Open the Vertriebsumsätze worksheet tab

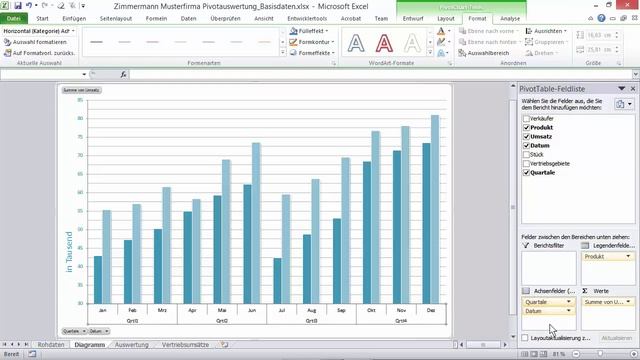[185, 344]
